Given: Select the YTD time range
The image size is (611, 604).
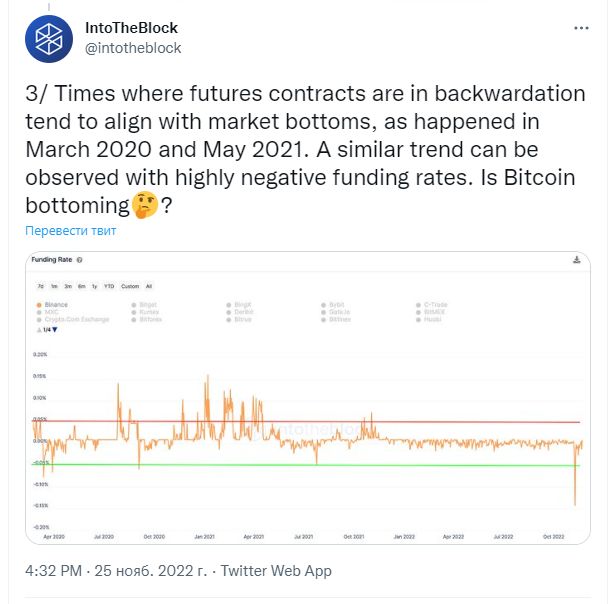Looking at the screenshot, I should tap(109, 285).
